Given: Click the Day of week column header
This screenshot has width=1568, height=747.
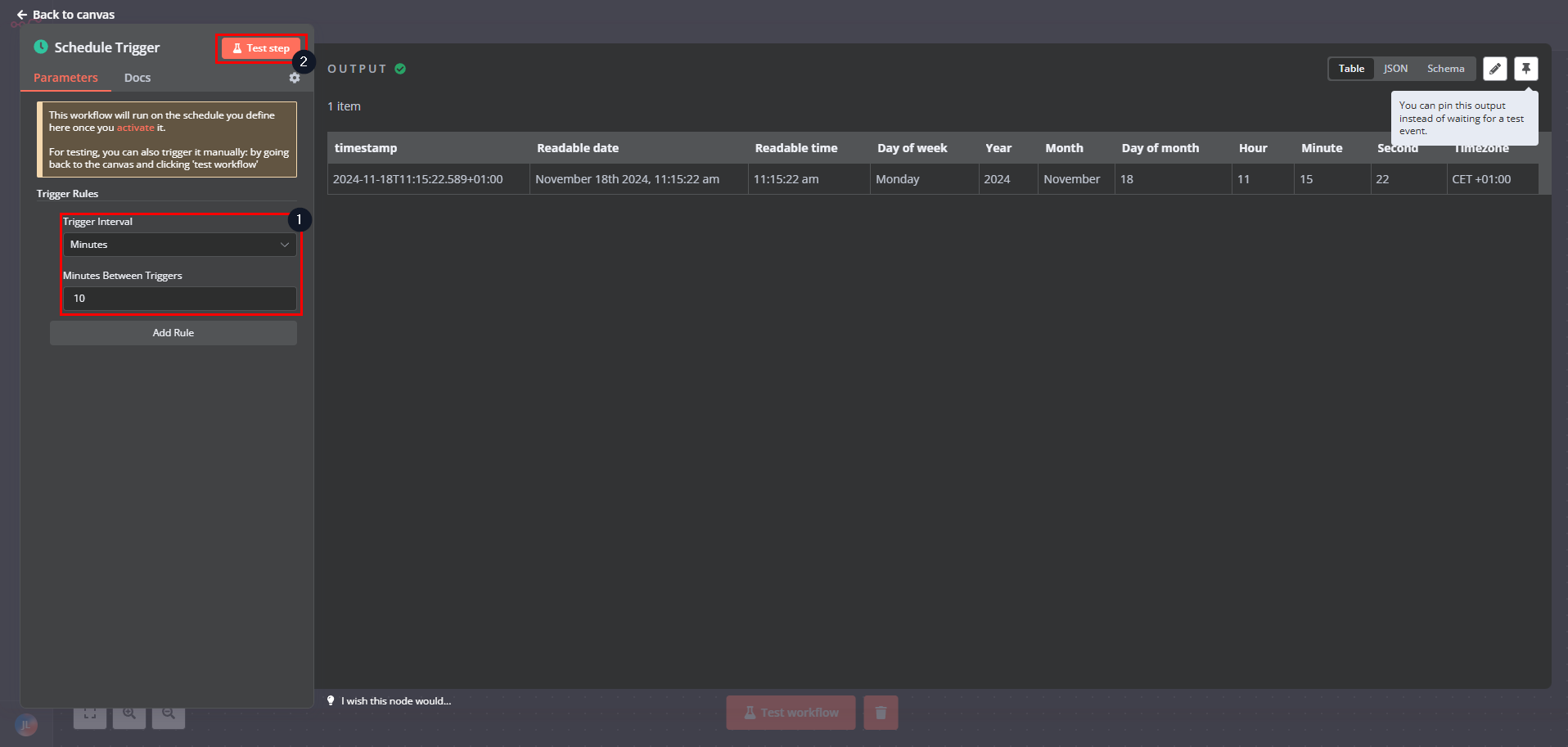Looking at the screenshot, I should click(925, 148).
